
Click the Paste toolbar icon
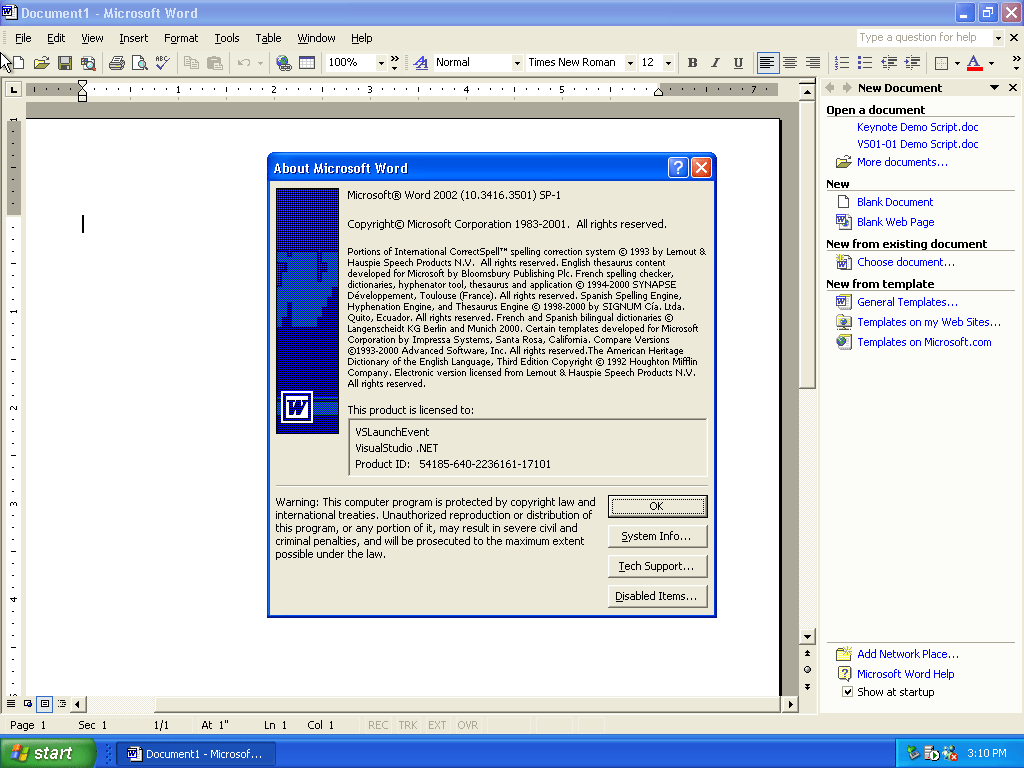[214, 63]
